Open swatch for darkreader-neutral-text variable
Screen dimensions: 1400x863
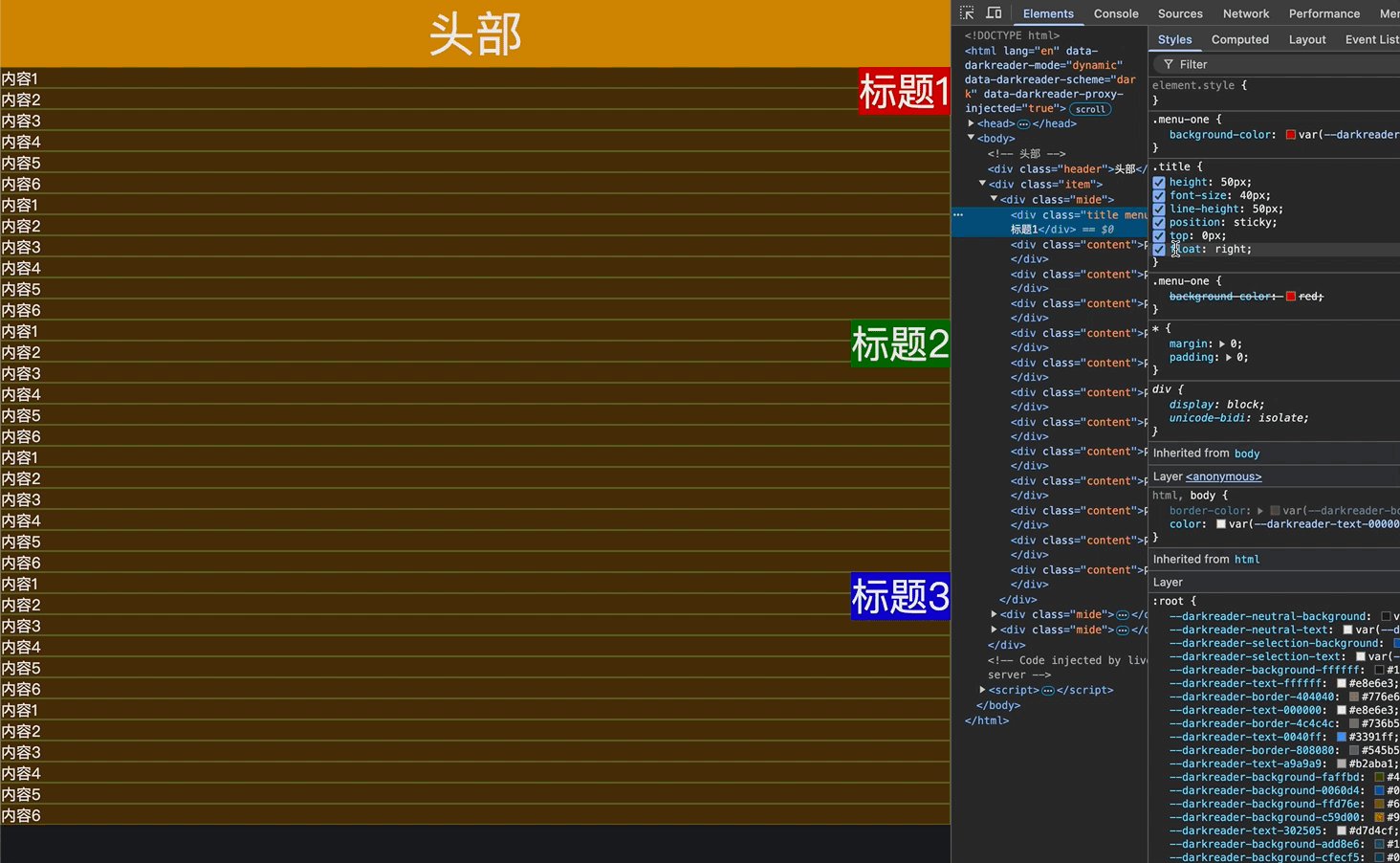[1347, 631]
